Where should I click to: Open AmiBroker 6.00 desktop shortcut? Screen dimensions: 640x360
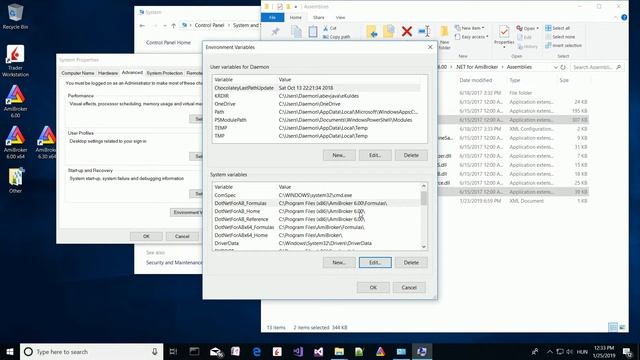15,101
